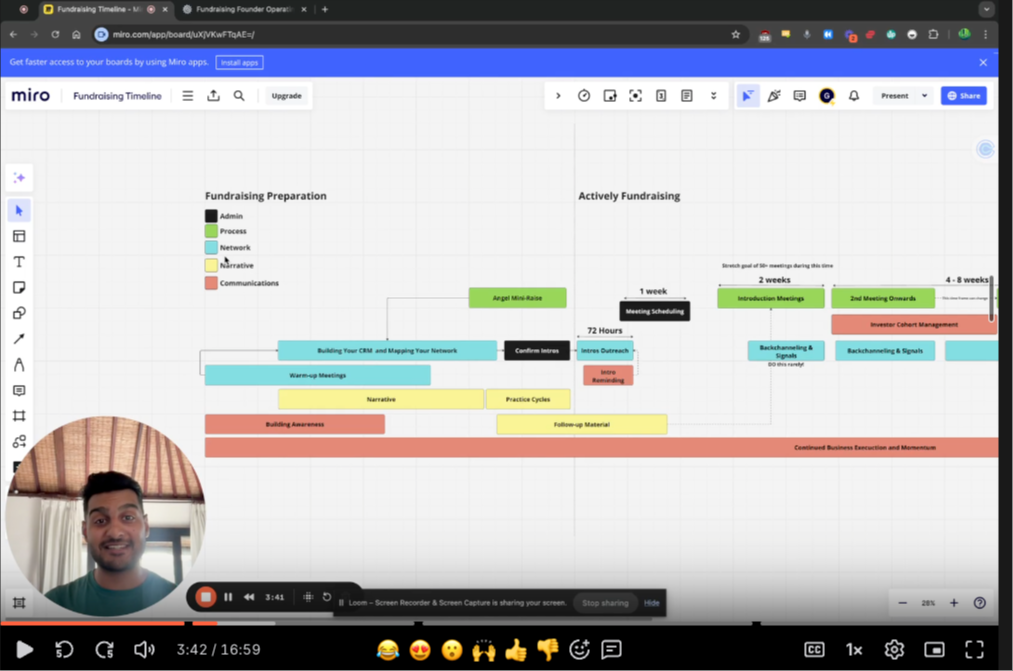Open the Notifications bell

(853, 96)
